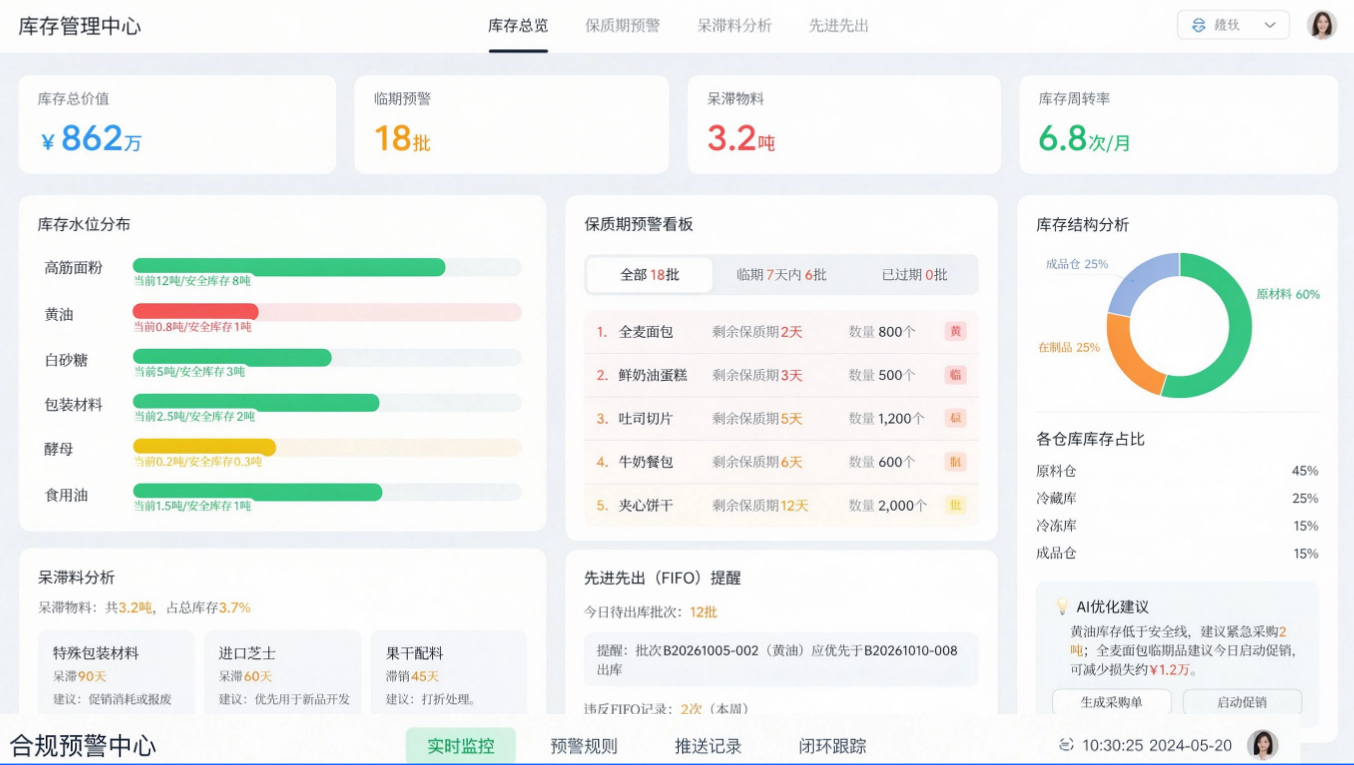1354x765 pixels.
Task: Open the 进口芝士 stagnant item card
Action: click(x=283, y=673)
